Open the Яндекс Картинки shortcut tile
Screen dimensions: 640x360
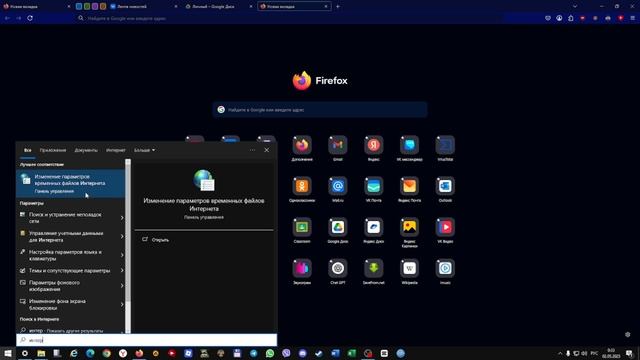pyautogui.click(x=409, y=227)
